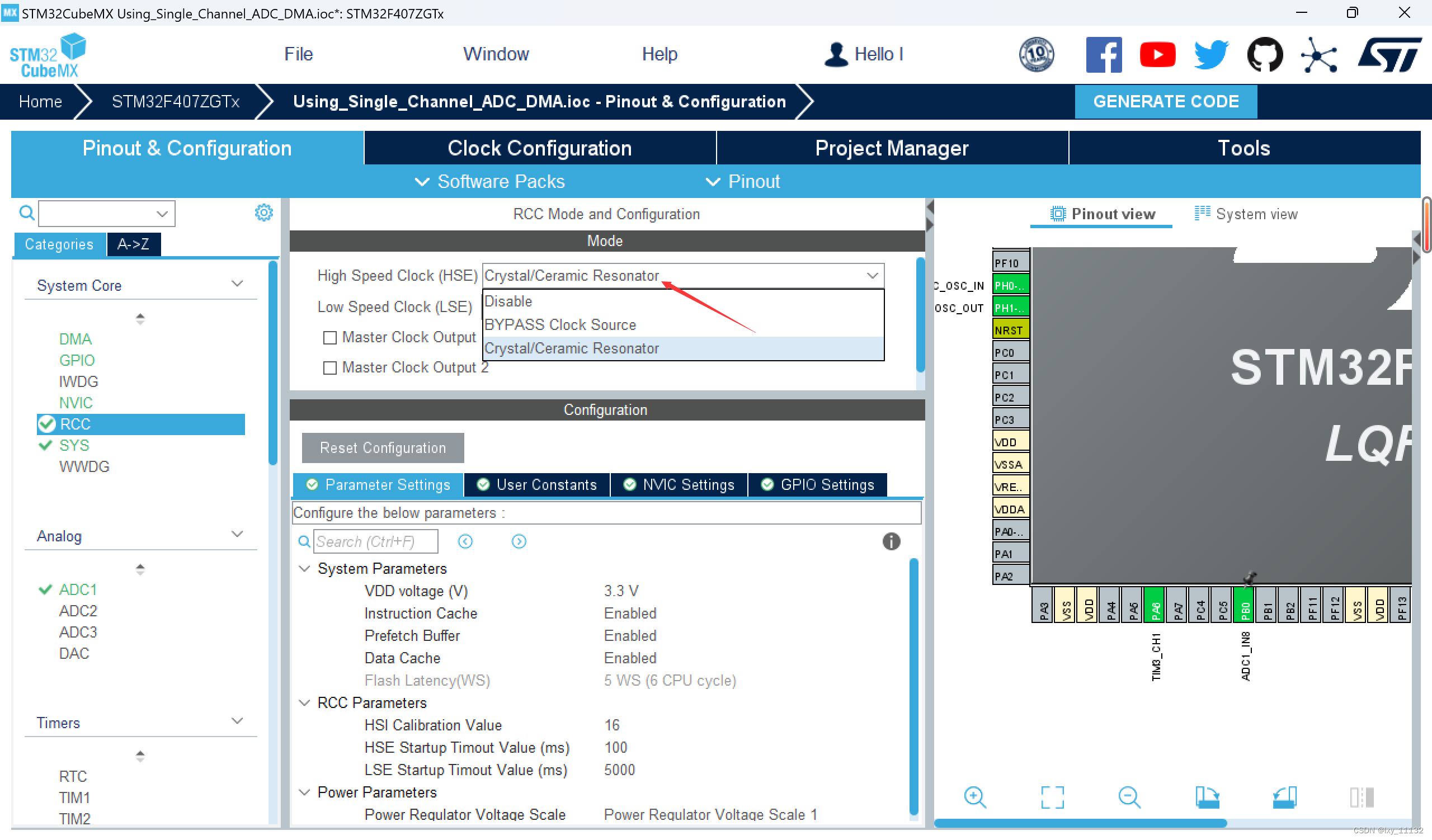Click the parameter info icon

tap(891, 541)
